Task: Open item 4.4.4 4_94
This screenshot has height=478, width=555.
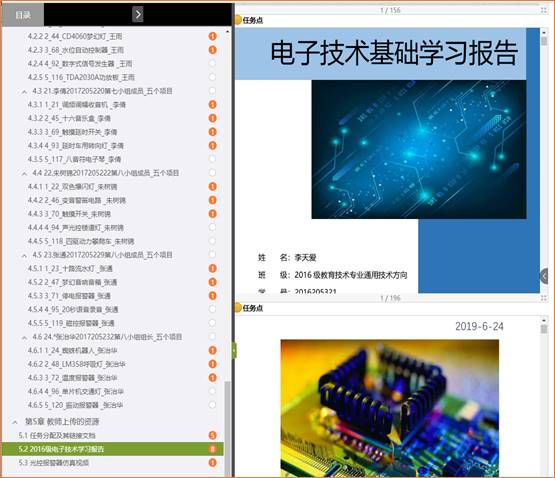Action: click(76, 227)
